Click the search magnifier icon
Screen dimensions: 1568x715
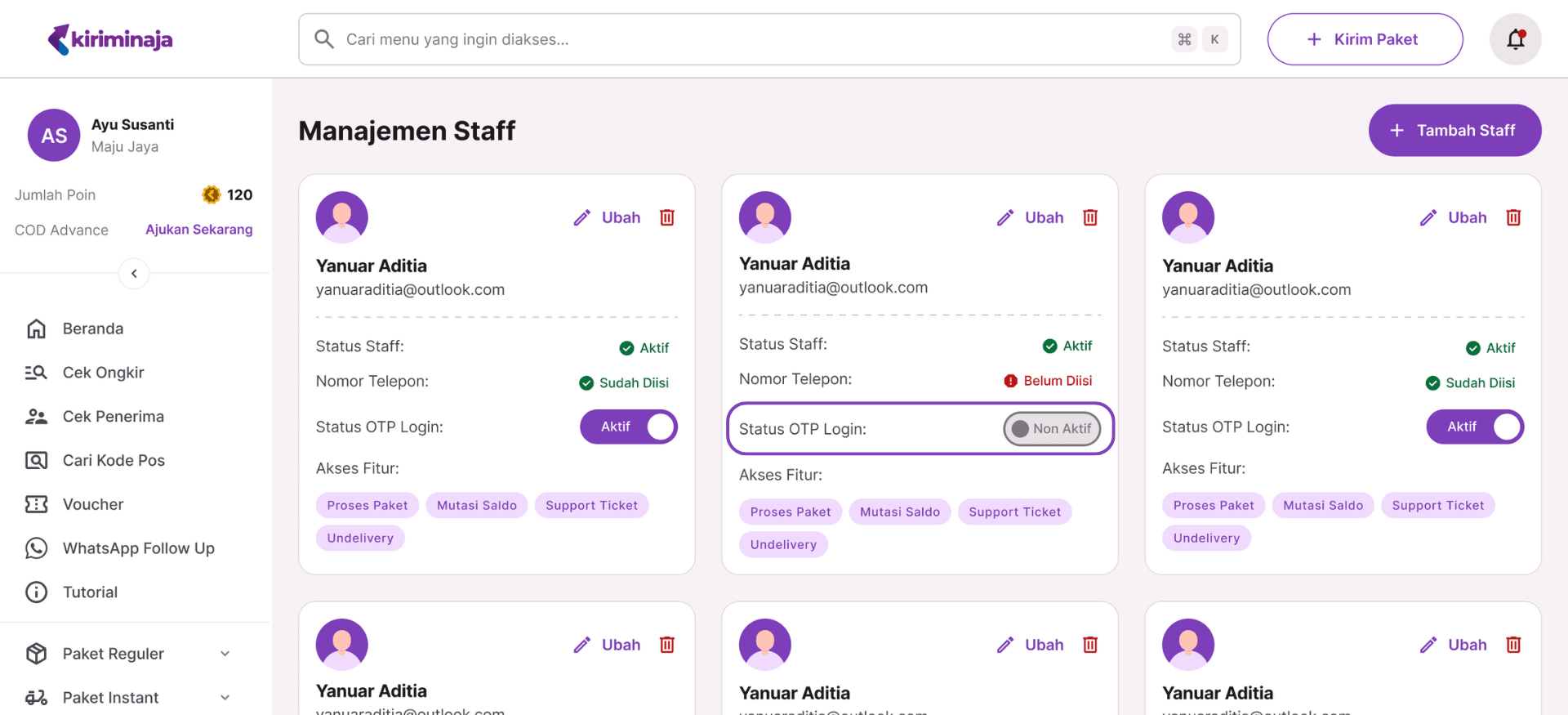(x=324, y=39)
